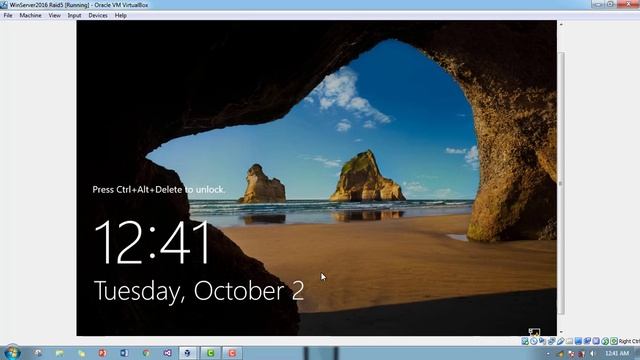The width and height of the screenshot is (640, 360).
Task: Open the green Camtasia taskbar icon
Action: 211,353
